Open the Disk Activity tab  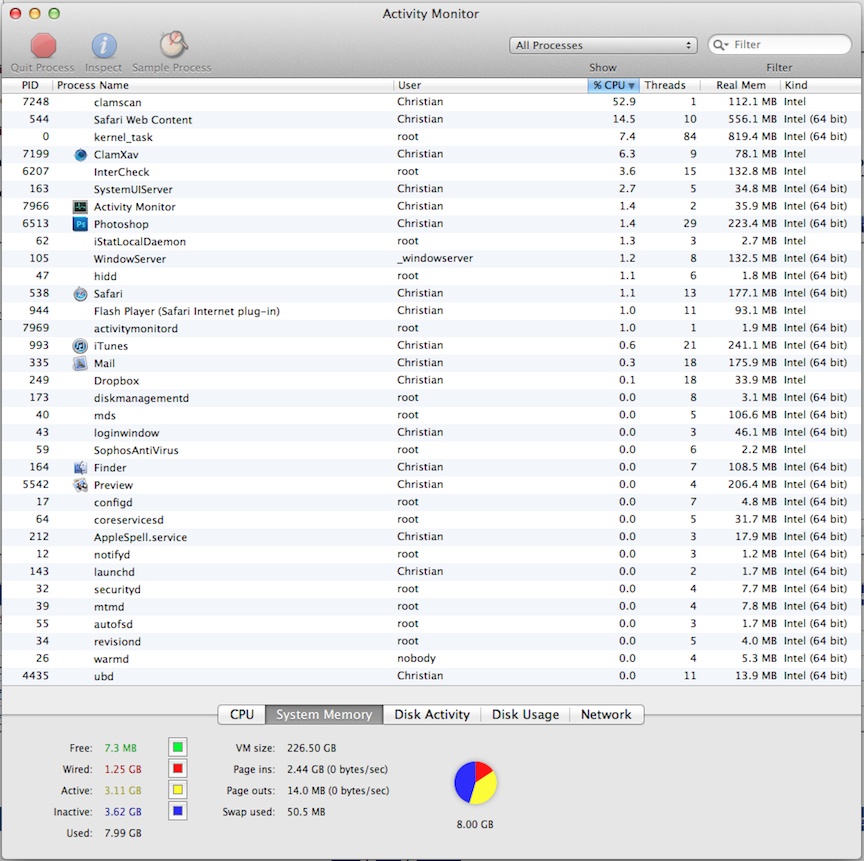[432, 714]
